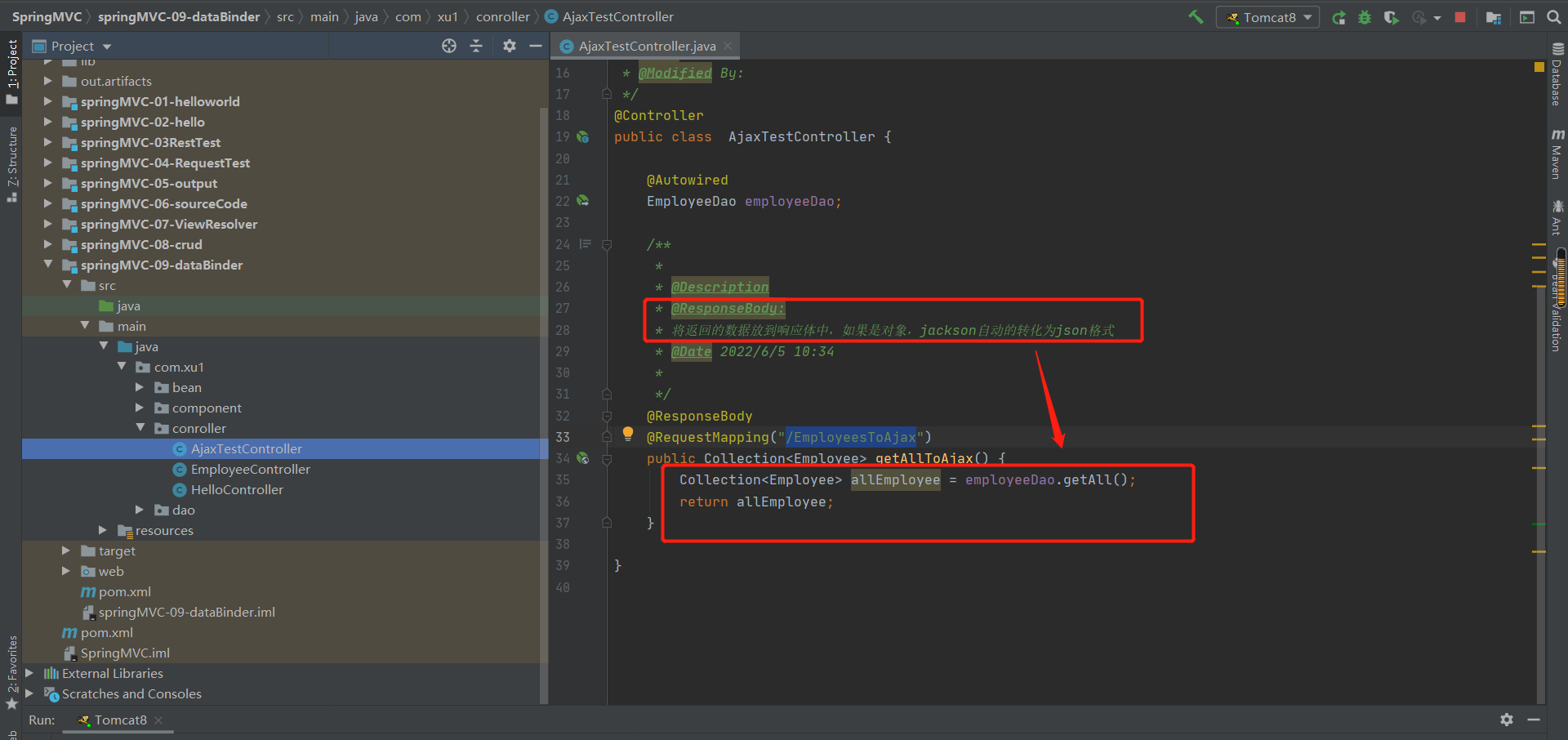Fold the getAllToAjax method at line 34
The width and height of the screenshot is (1568, 740).
pyautogui.click(x=607, y=459)
